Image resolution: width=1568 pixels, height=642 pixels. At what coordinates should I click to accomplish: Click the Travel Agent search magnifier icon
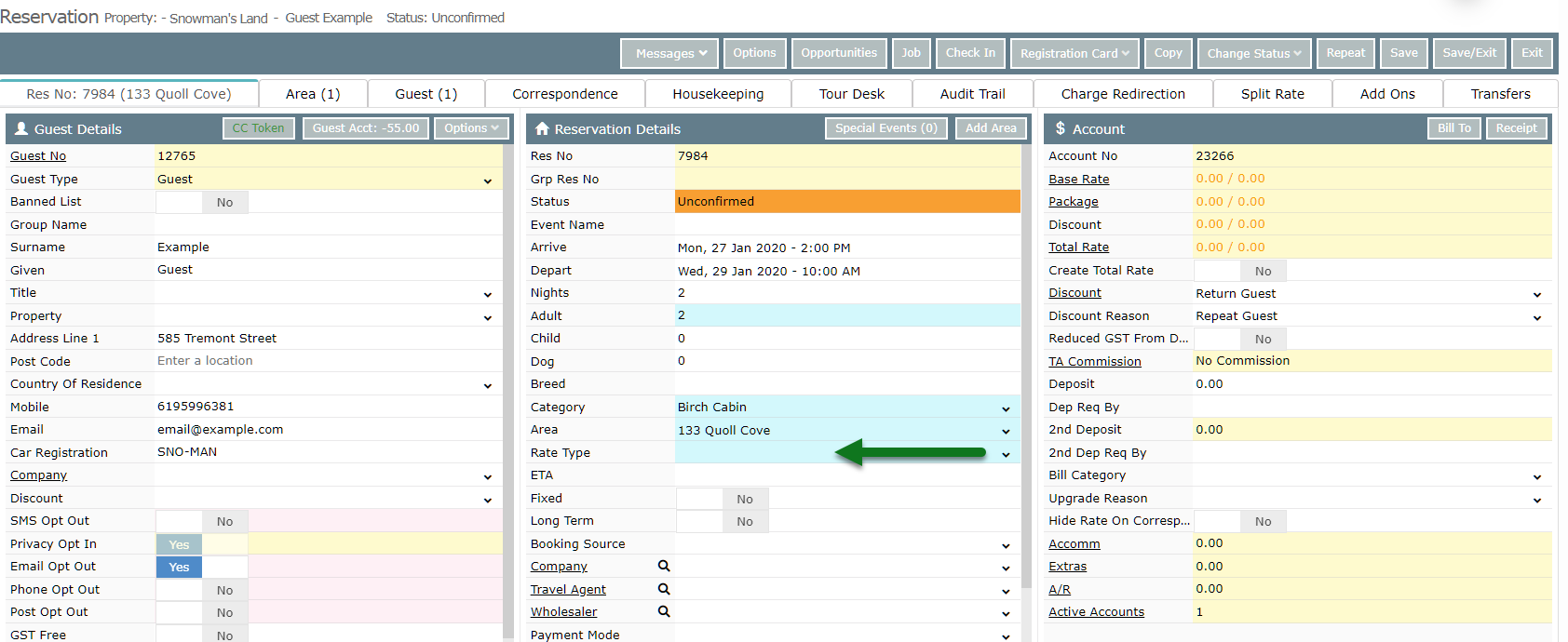coord(664,589)
